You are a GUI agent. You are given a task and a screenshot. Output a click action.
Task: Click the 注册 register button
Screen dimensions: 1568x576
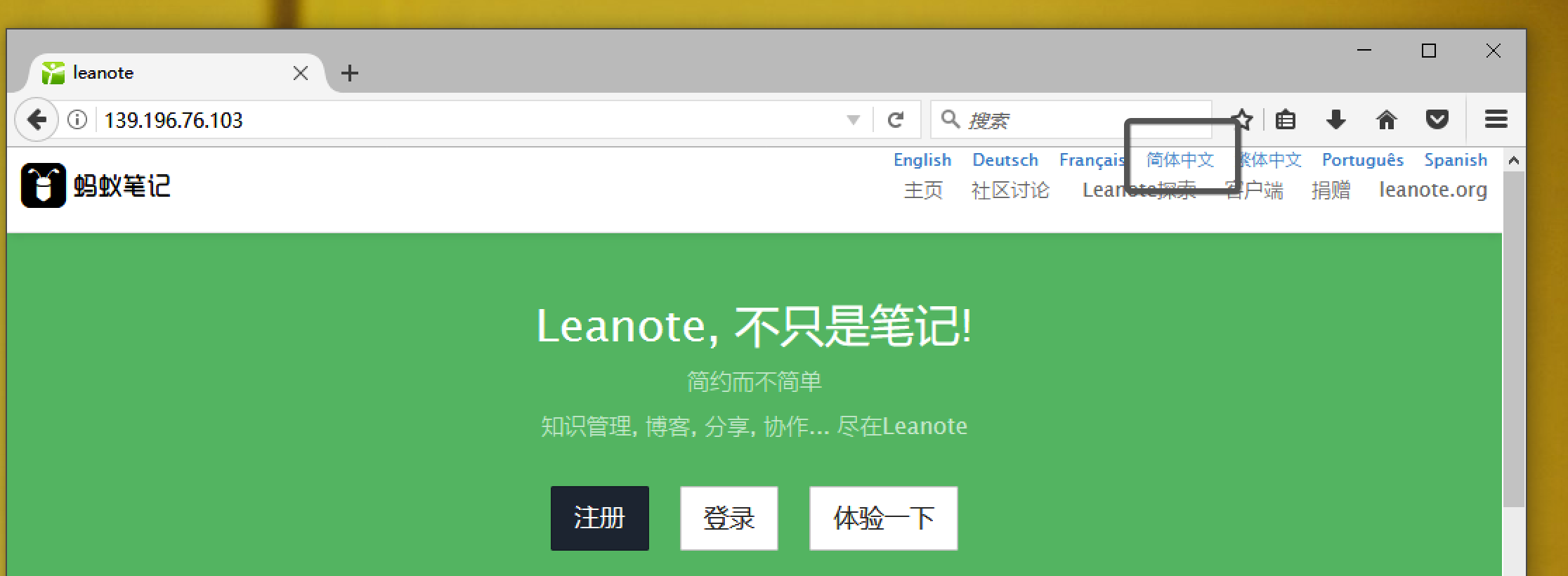point(599,518)
